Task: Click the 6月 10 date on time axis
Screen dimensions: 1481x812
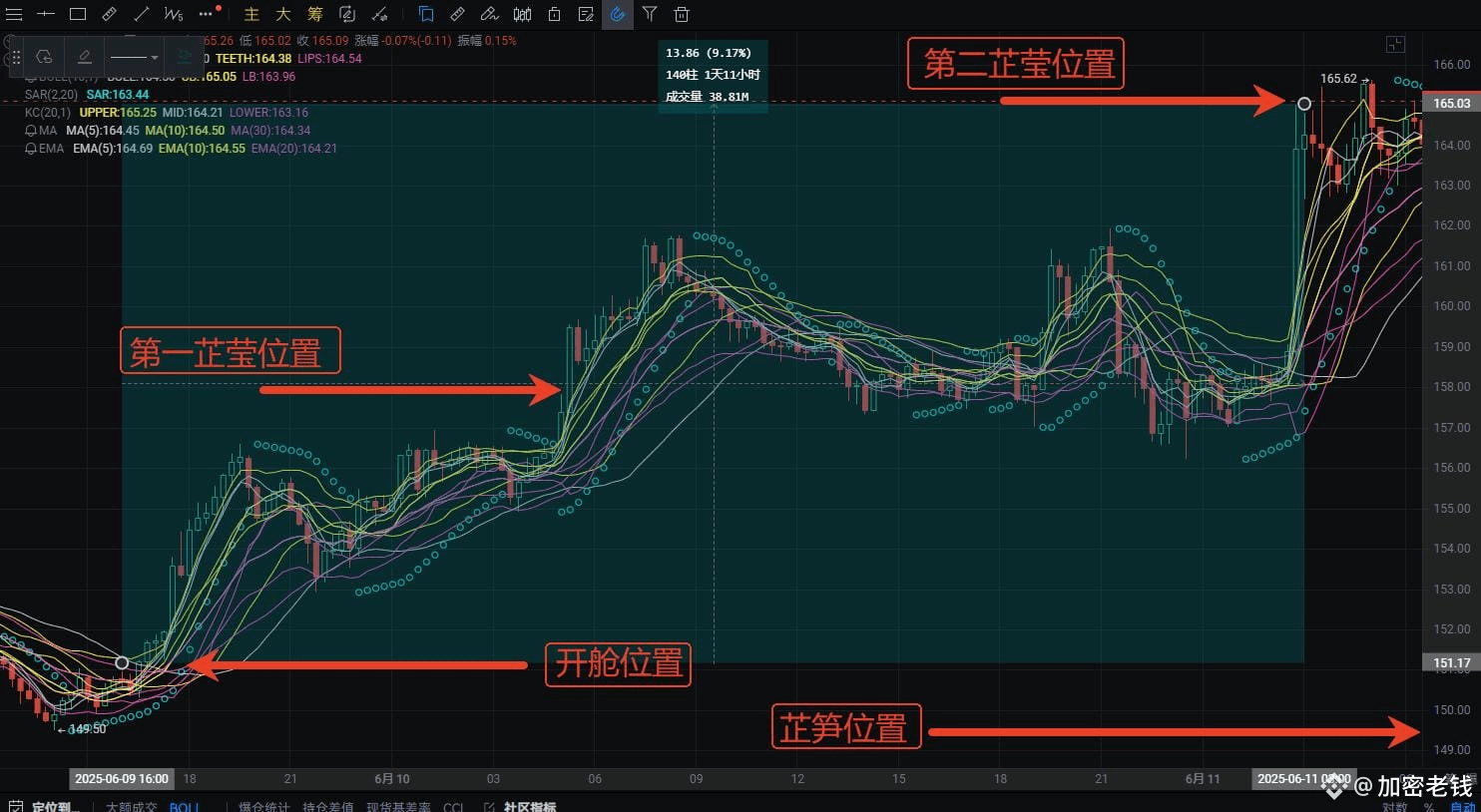Action: 392,778
